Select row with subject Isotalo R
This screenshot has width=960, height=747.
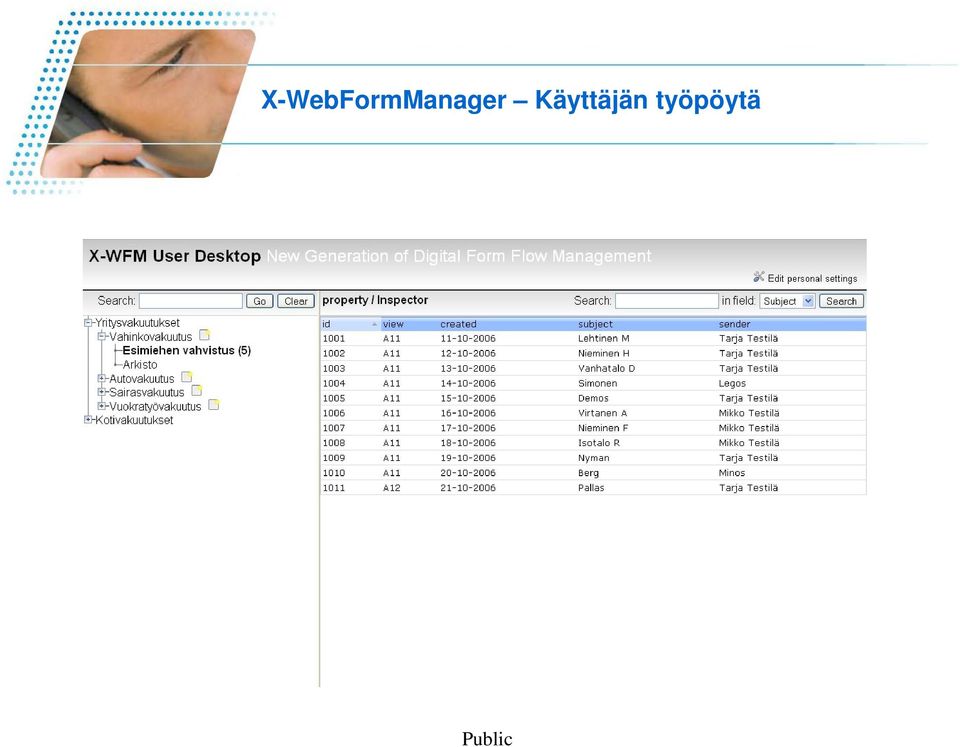tap(593, 443)
